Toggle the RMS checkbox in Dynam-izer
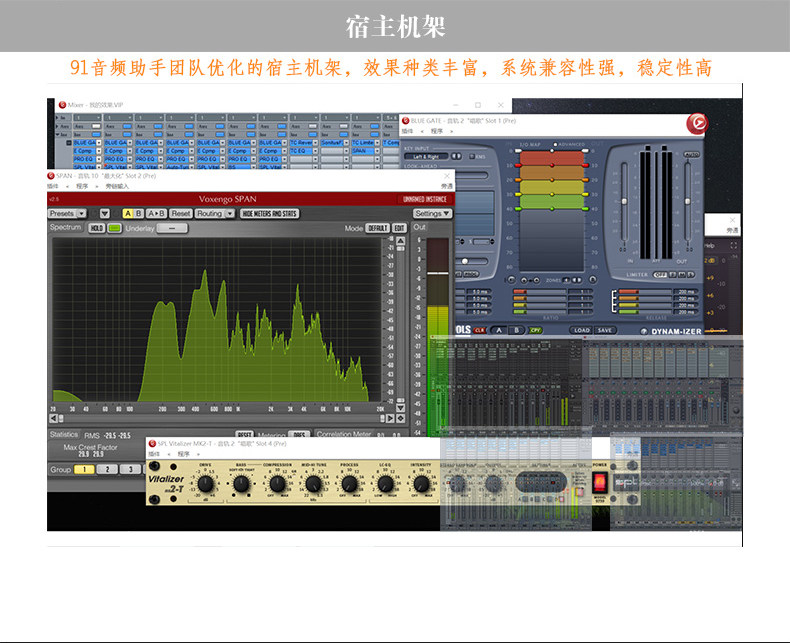790x643 pixels. tap(472, 157)
